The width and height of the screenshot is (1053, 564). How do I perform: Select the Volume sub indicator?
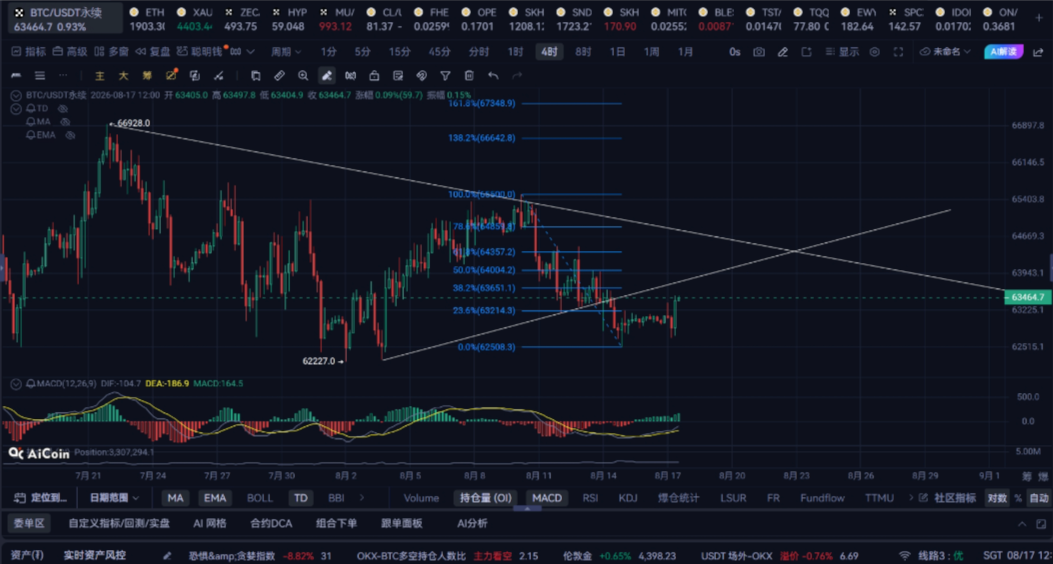421,498
